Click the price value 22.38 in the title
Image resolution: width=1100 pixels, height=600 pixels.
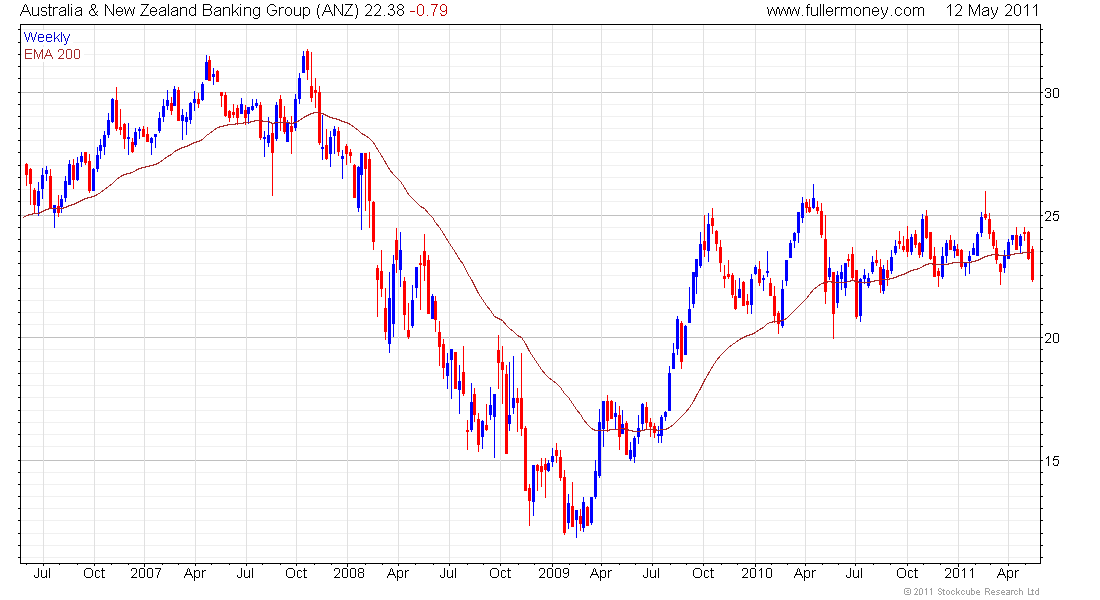click(x=384, y=11)
